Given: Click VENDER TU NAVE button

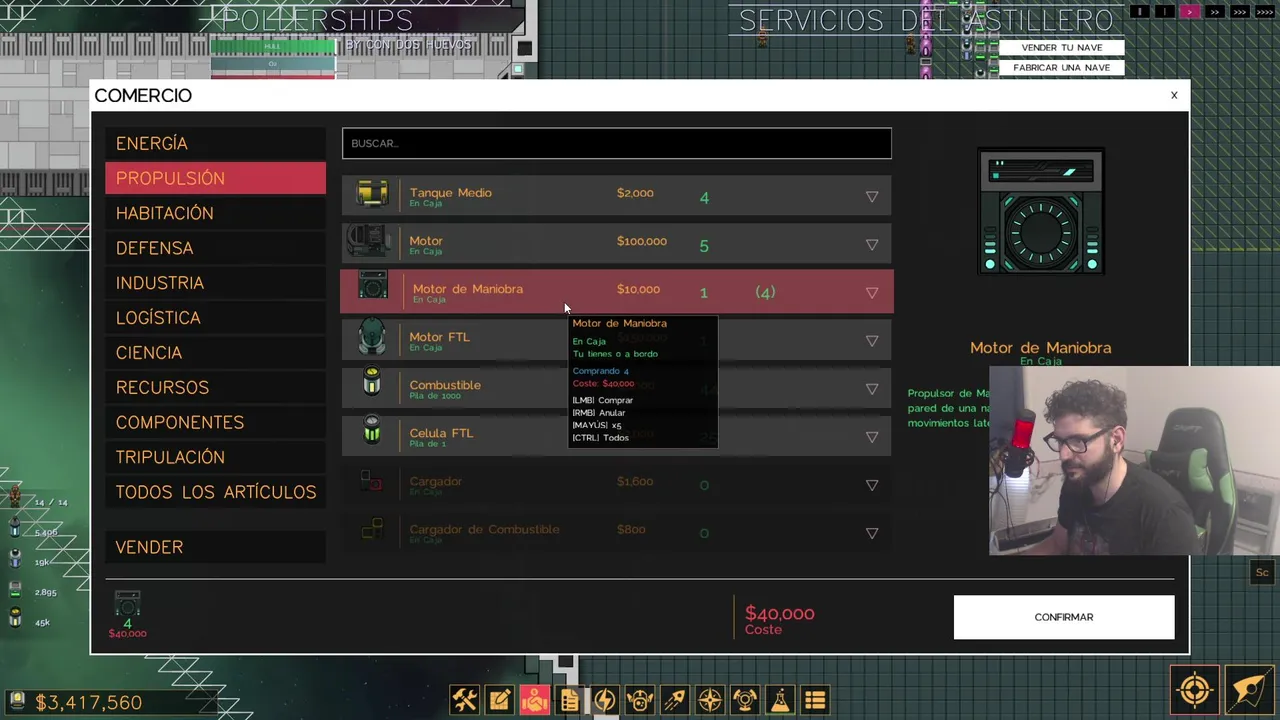Looking at the screenshot, I should click(1062, 48).
